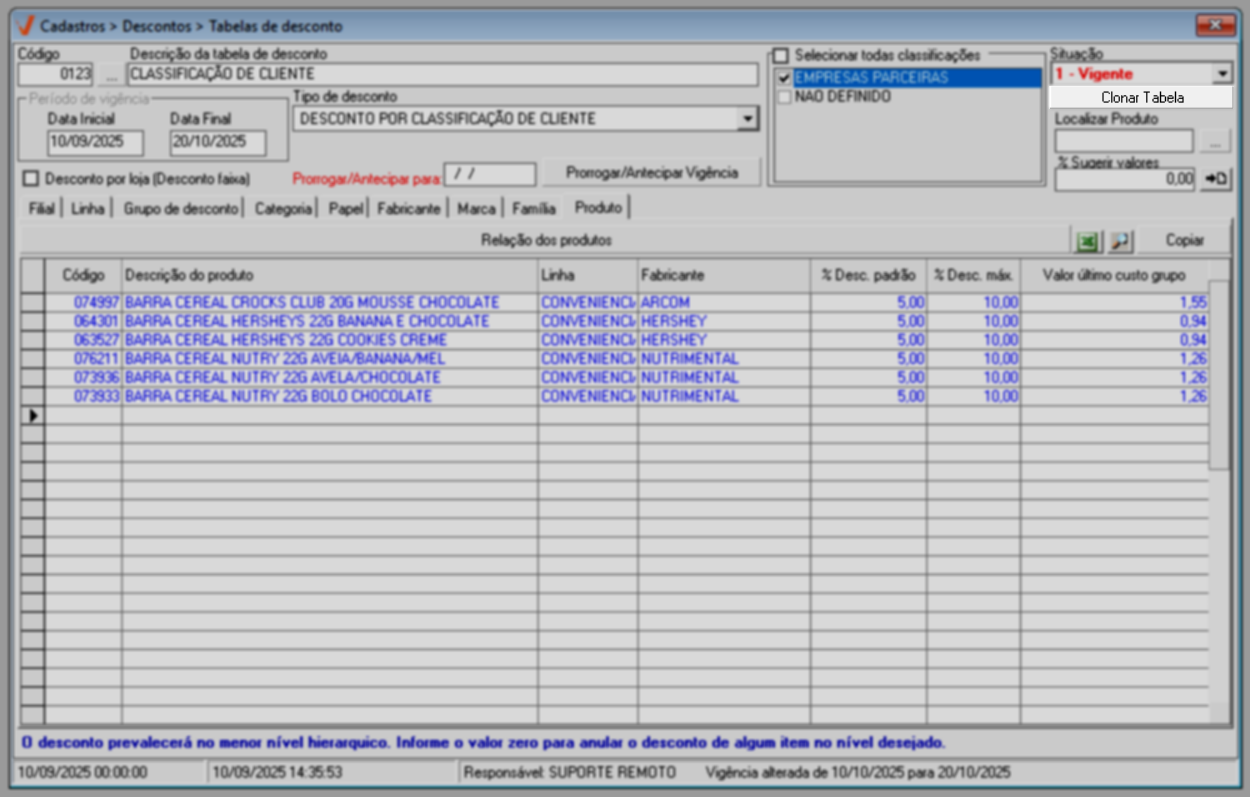Open Fabricante tab
Screen dimensions: 1250x797
pos(408,209)
